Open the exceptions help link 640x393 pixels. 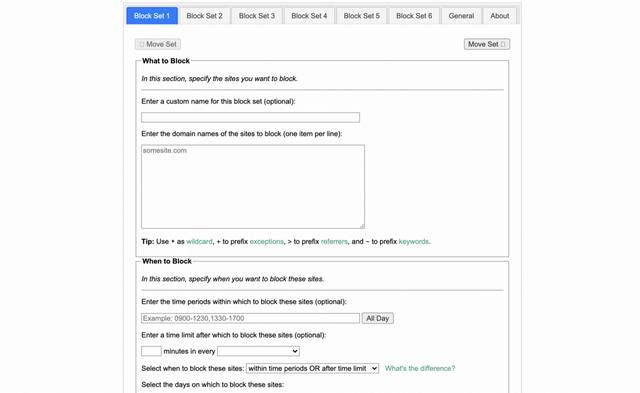(x=267, y=242)
